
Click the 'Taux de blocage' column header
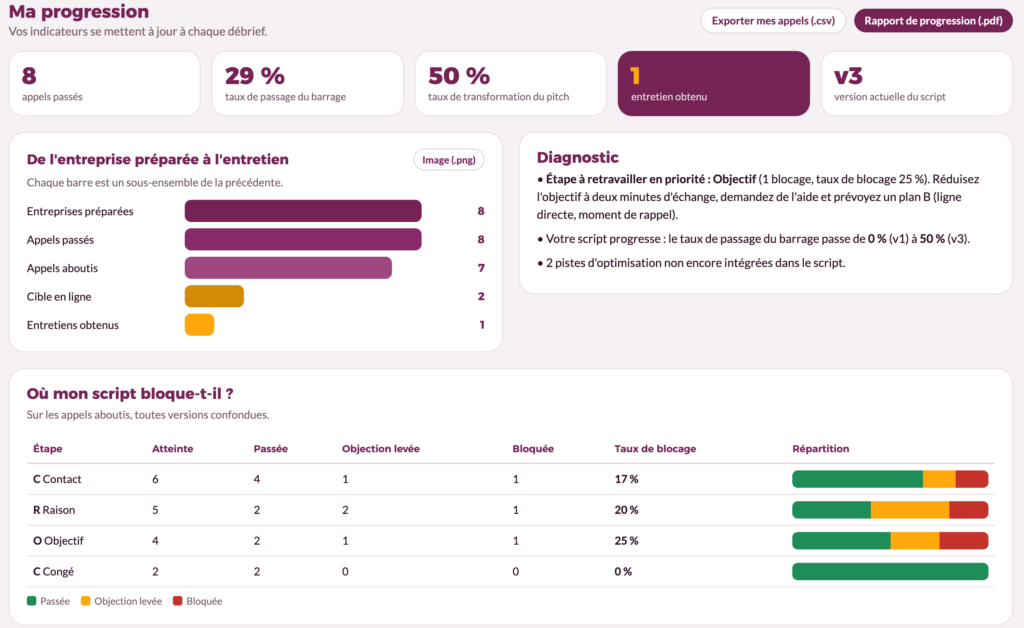point(655,448)
